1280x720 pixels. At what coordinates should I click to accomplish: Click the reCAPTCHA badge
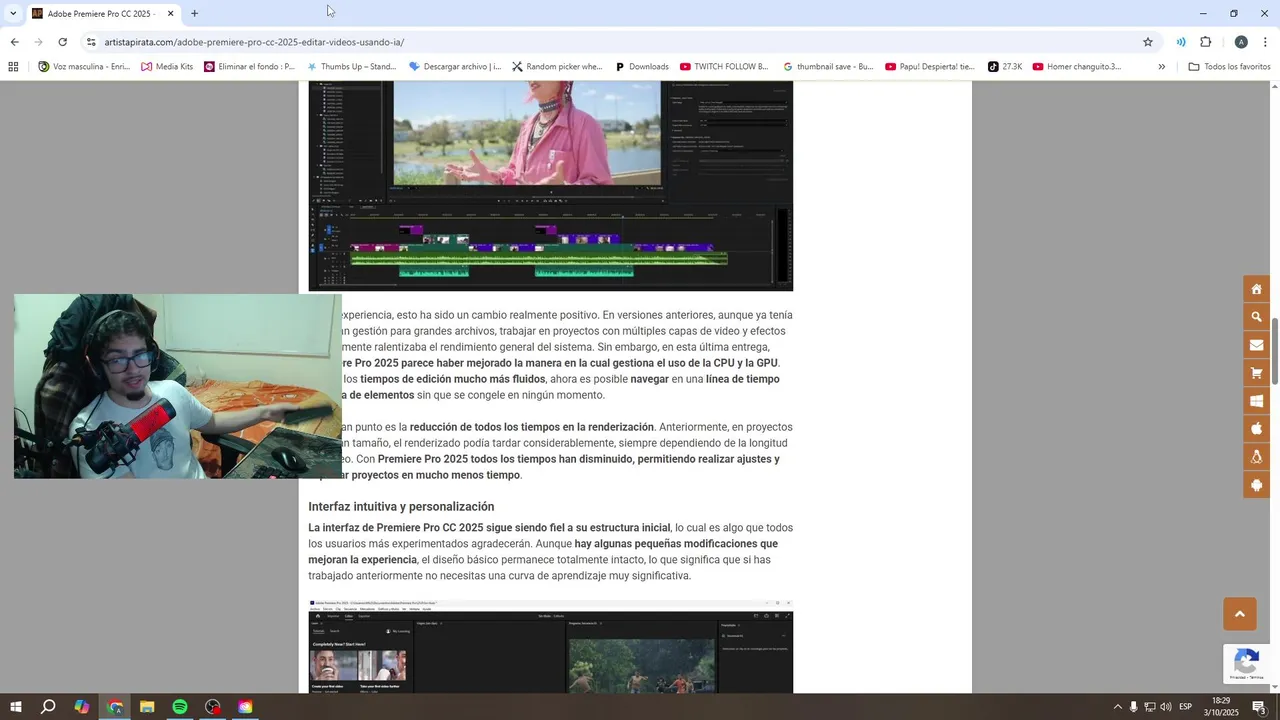coord(1246,663)
